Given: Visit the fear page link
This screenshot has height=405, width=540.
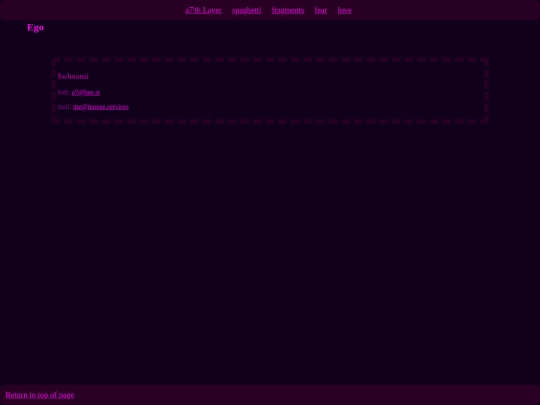Looking at the screenshot, I should click(321, 10).
